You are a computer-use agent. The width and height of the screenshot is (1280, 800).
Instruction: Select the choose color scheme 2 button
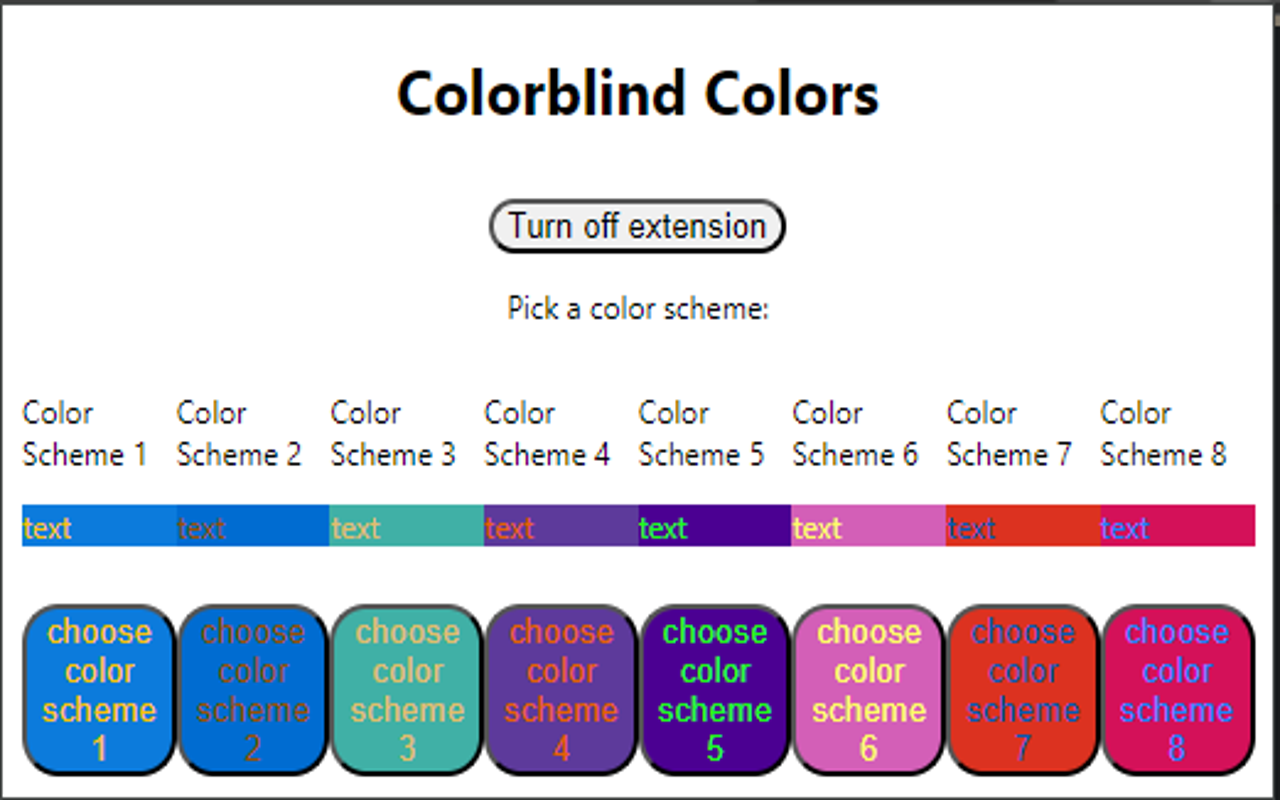coord(252,690)
